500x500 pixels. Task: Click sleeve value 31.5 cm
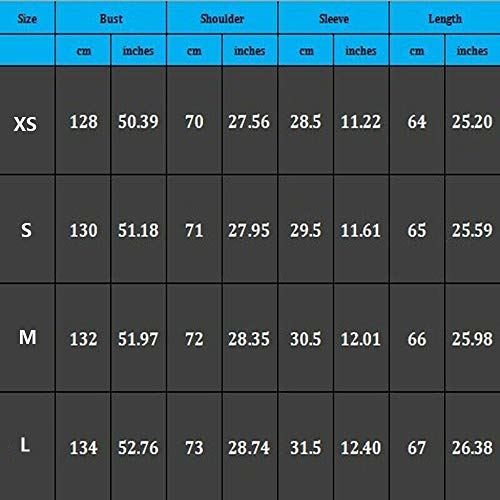click(x=306, y=448)
